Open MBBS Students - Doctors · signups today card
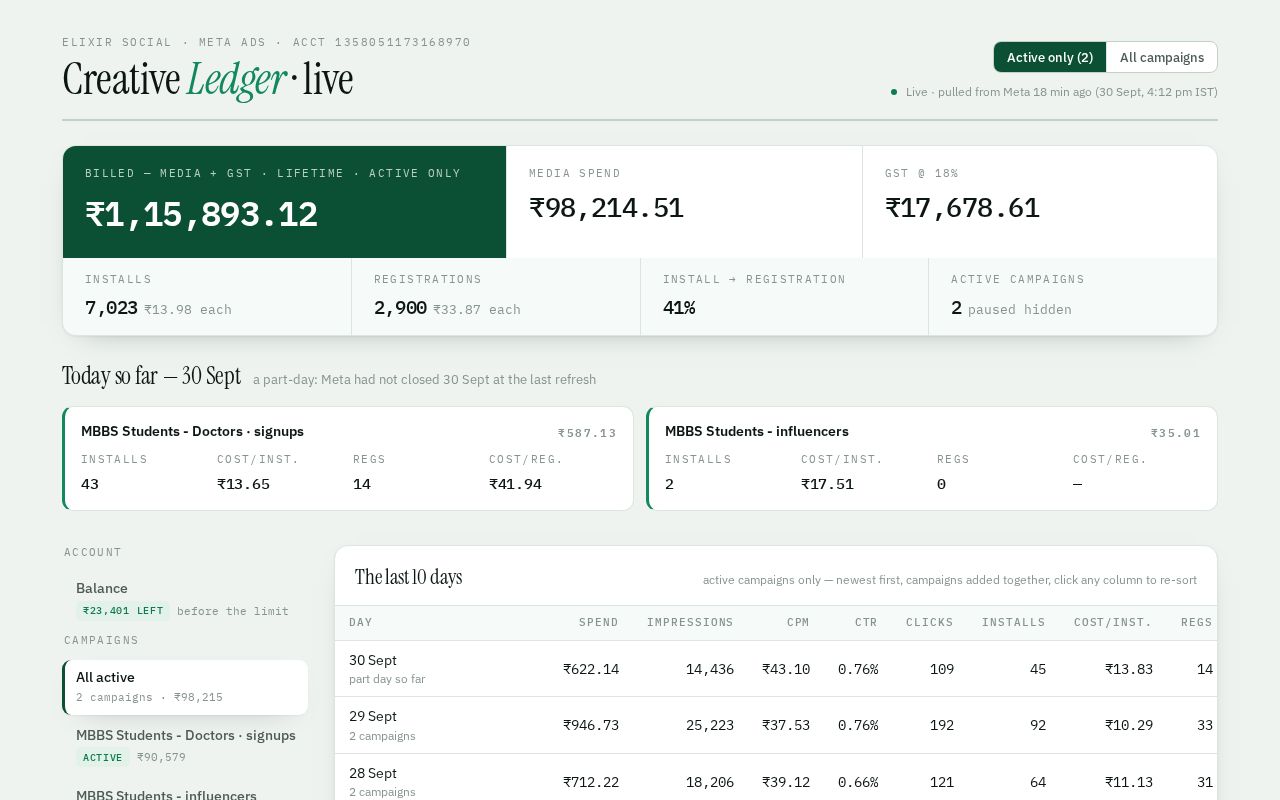 [348, 458]
